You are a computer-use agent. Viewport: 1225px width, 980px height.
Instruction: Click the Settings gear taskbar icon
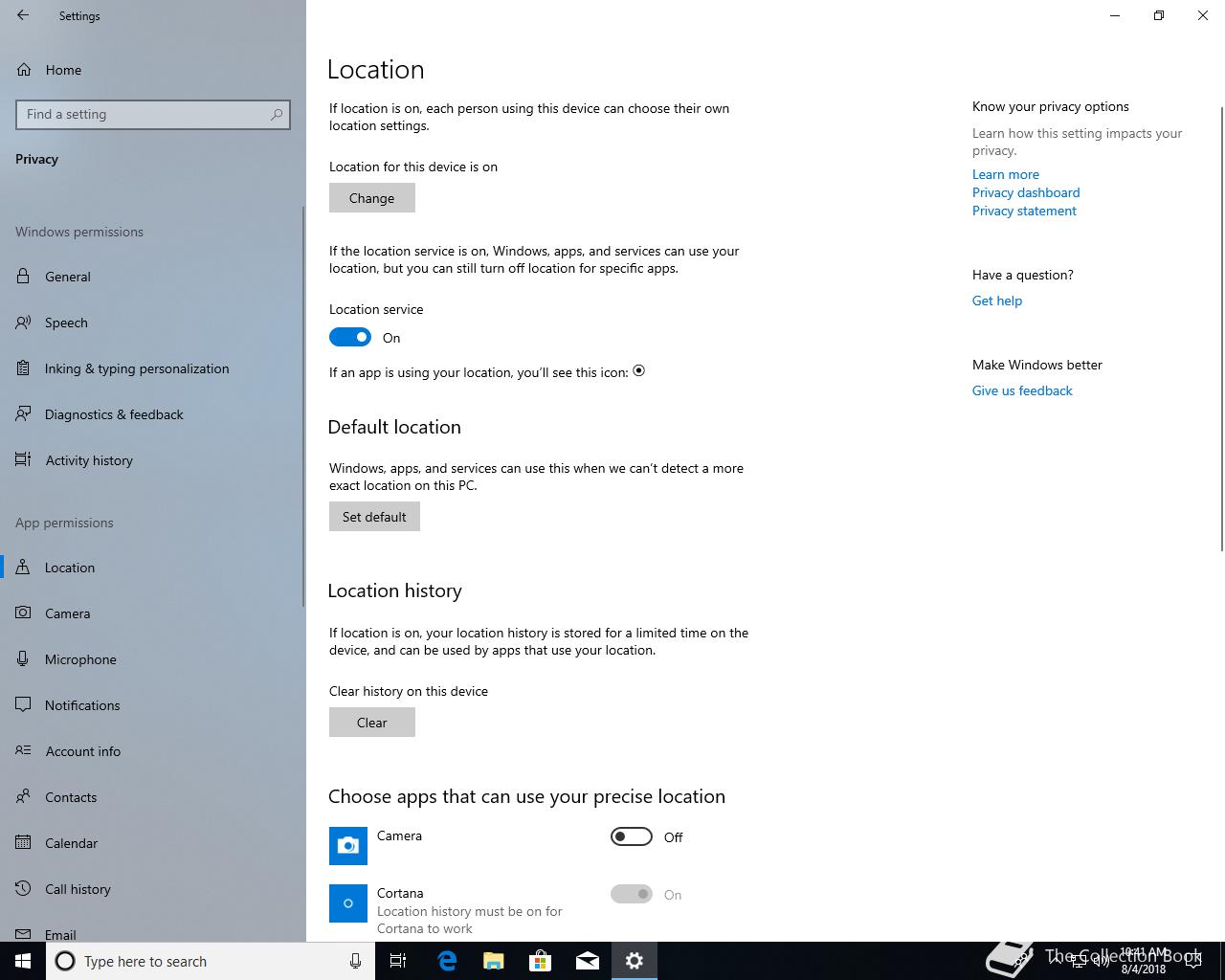click(x=635, y=961)
